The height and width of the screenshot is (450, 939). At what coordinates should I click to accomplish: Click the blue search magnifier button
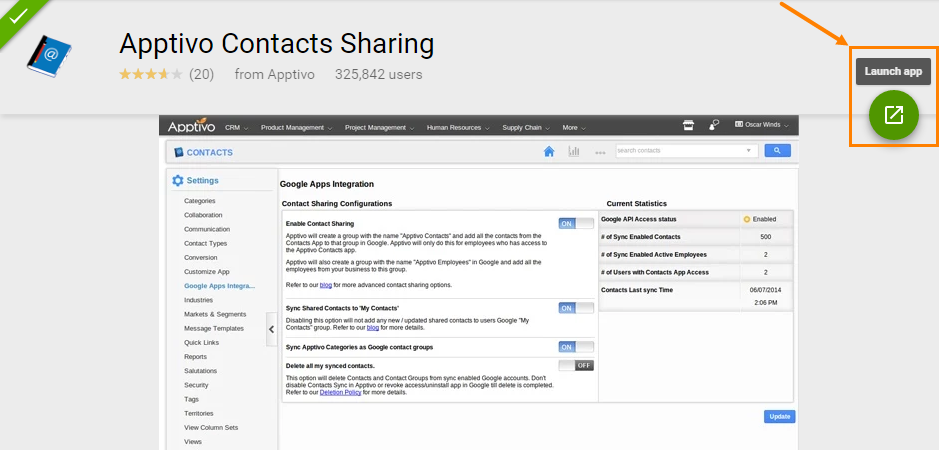[x=777, y=151]
